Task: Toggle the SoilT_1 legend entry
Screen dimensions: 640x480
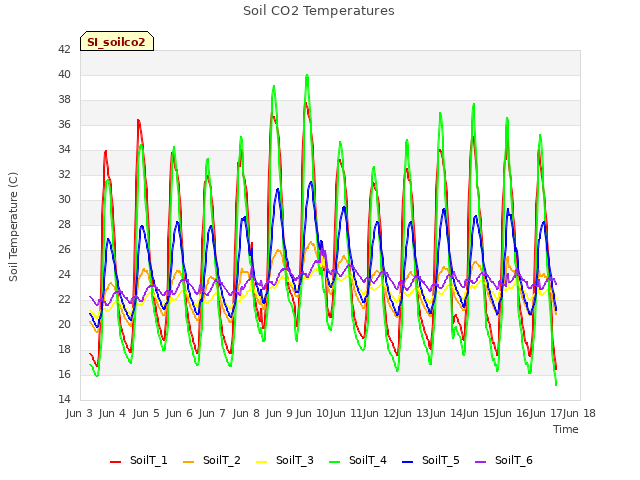Action: pyautogui.click(x=139, y=460)
